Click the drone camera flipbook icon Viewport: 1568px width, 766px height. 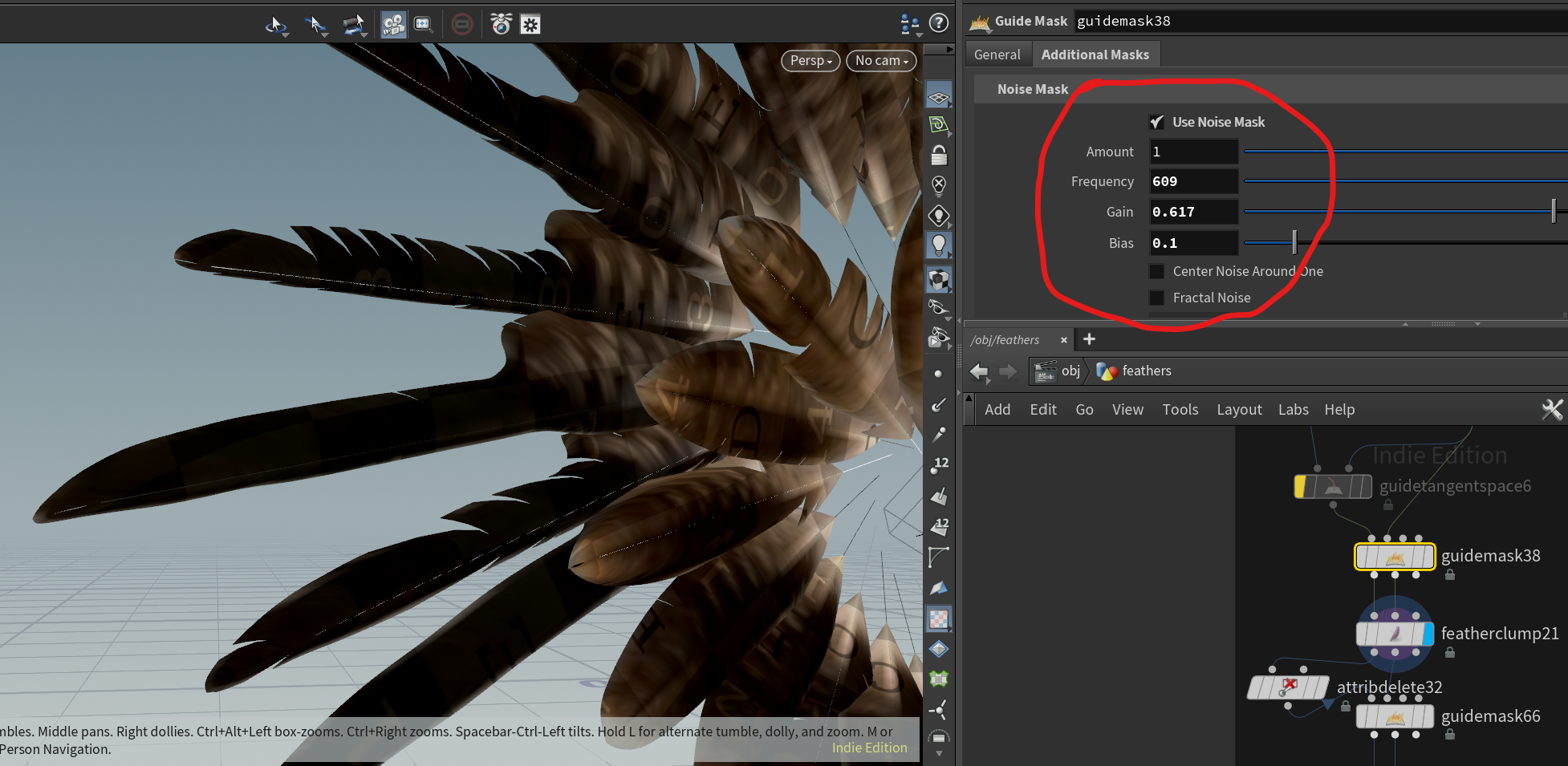(501, 25)
